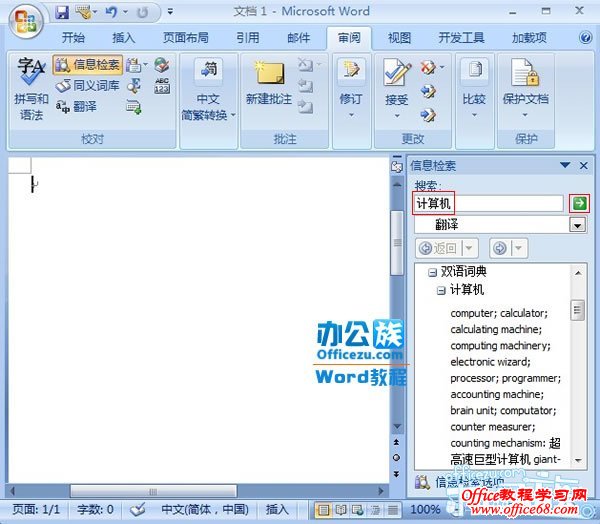The width and height of the screenshot is (600, 524).
Task: Click the results list scrollbar thumb
Action: [x=577, y=310]
